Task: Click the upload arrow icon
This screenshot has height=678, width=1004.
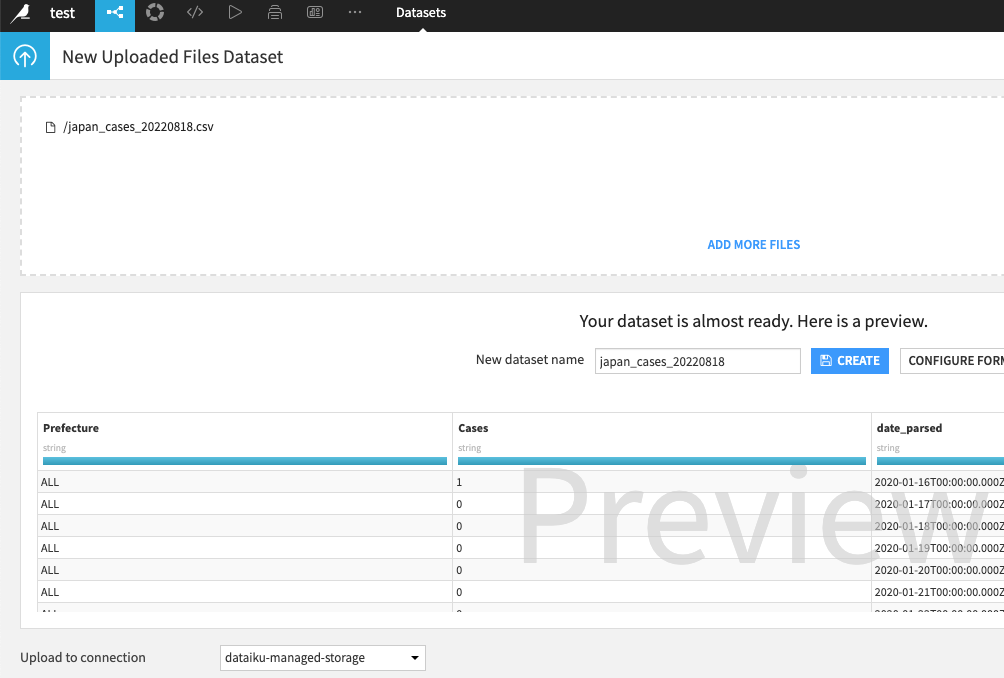Action: 25,56
